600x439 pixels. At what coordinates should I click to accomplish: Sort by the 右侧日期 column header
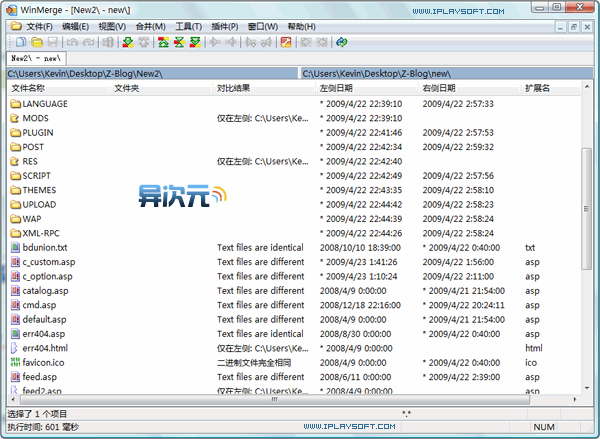click(x=470, y=88)
